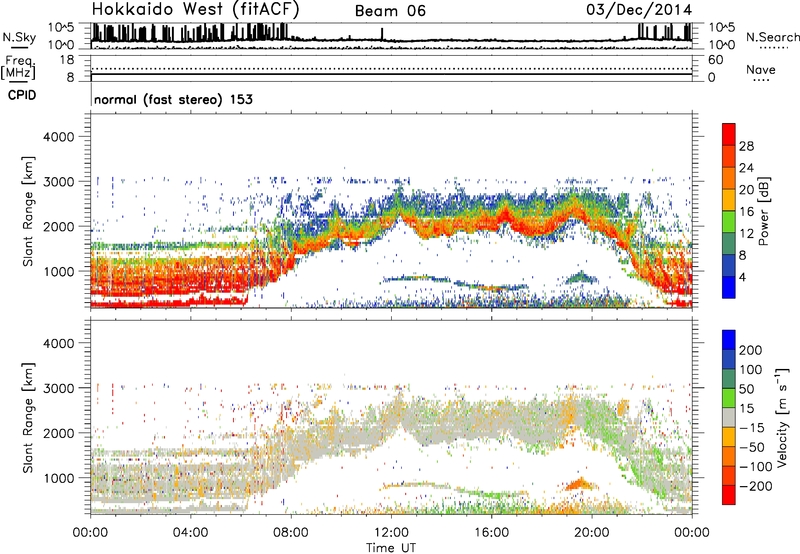The height and width of the screenshot is (554, 800).
Task: Click the blue bottom segment of the power colorbar
Action: pos(729,287)
